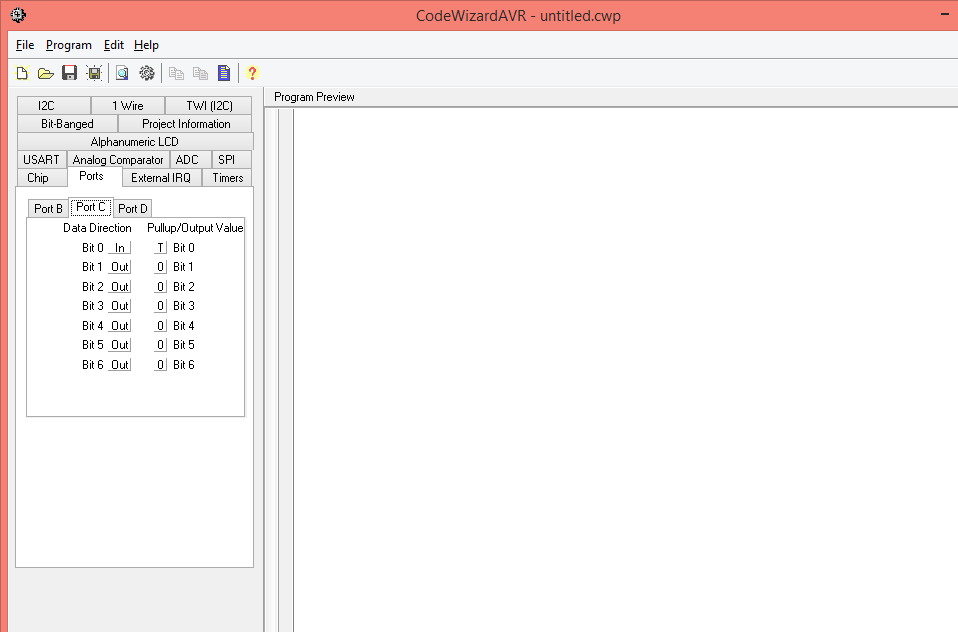Toggle Bit 1 output value 0
This screenshot has width=958, height=632.
160,267
